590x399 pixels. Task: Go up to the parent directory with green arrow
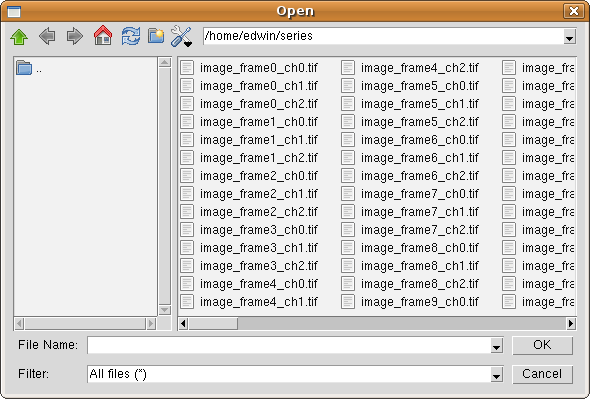click(19, 37)
